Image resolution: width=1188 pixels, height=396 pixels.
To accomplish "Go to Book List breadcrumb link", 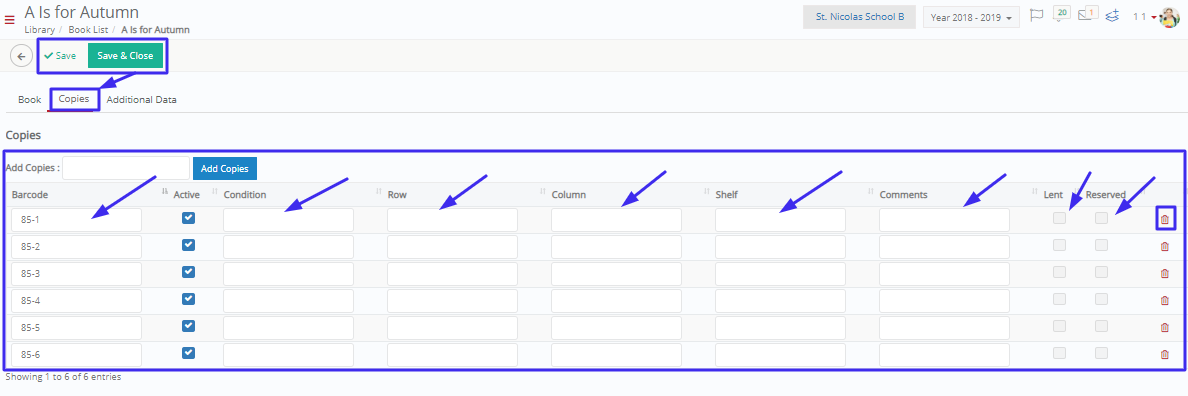I will click(88, 30).
